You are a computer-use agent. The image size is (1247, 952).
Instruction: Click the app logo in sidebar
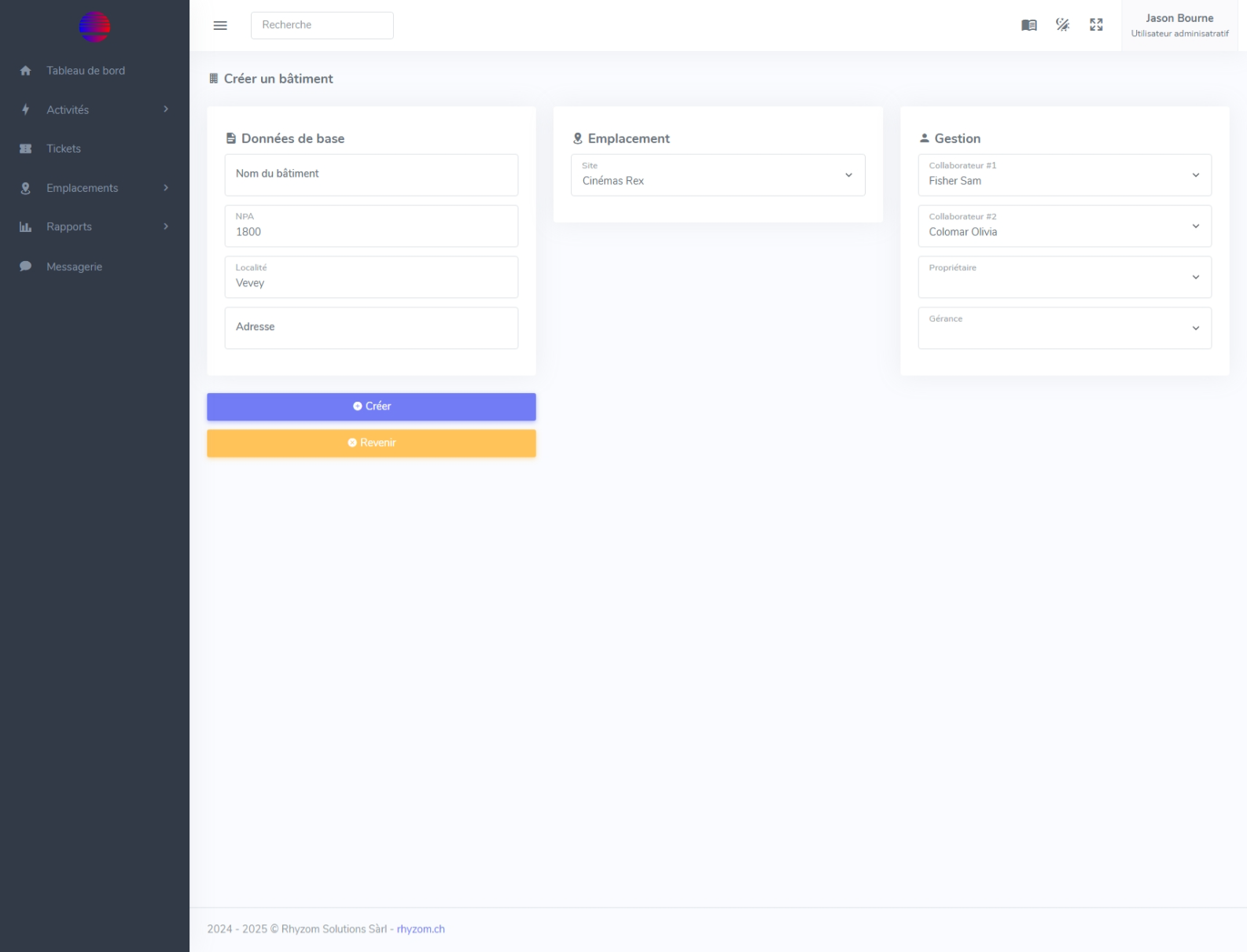coord(94,27)
